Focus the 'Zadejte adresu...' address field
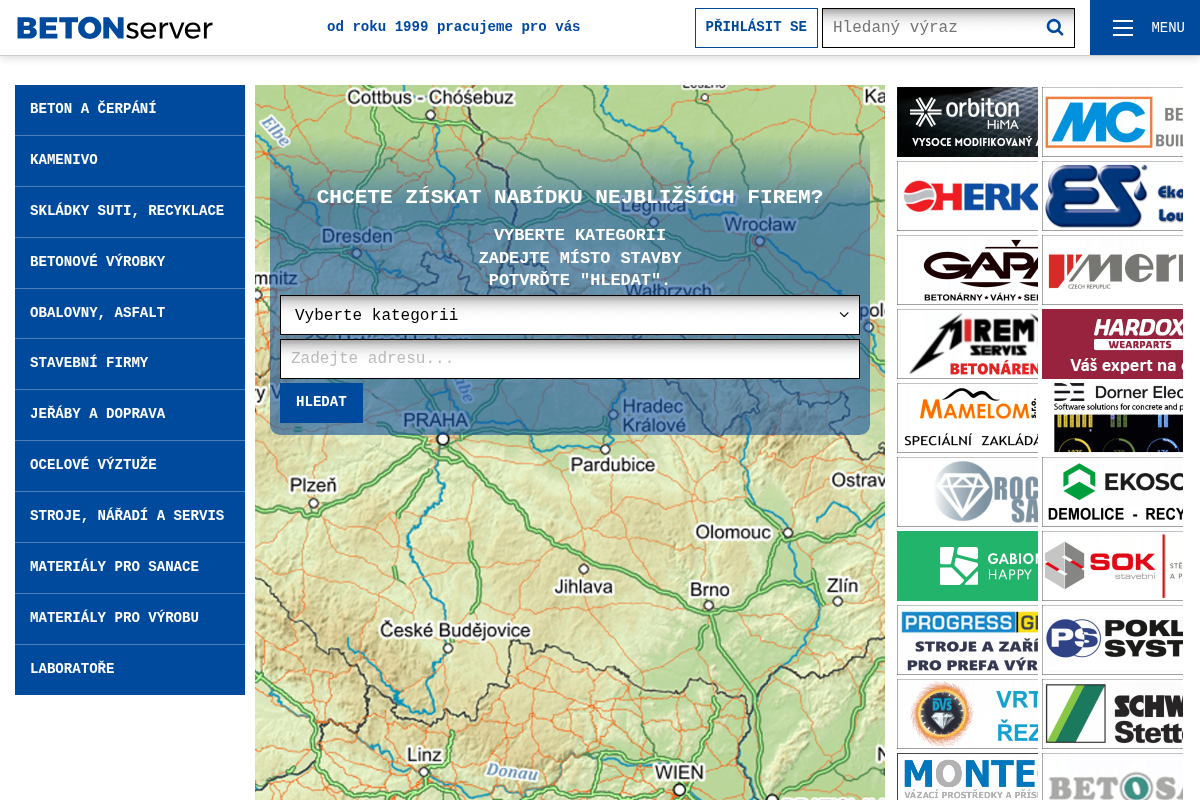 click(x=570, y=359)
